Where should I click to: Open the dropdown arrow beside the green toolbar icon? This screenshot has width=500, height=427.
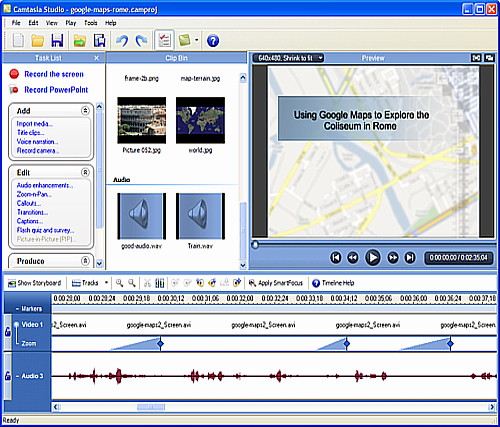point(196,40)
